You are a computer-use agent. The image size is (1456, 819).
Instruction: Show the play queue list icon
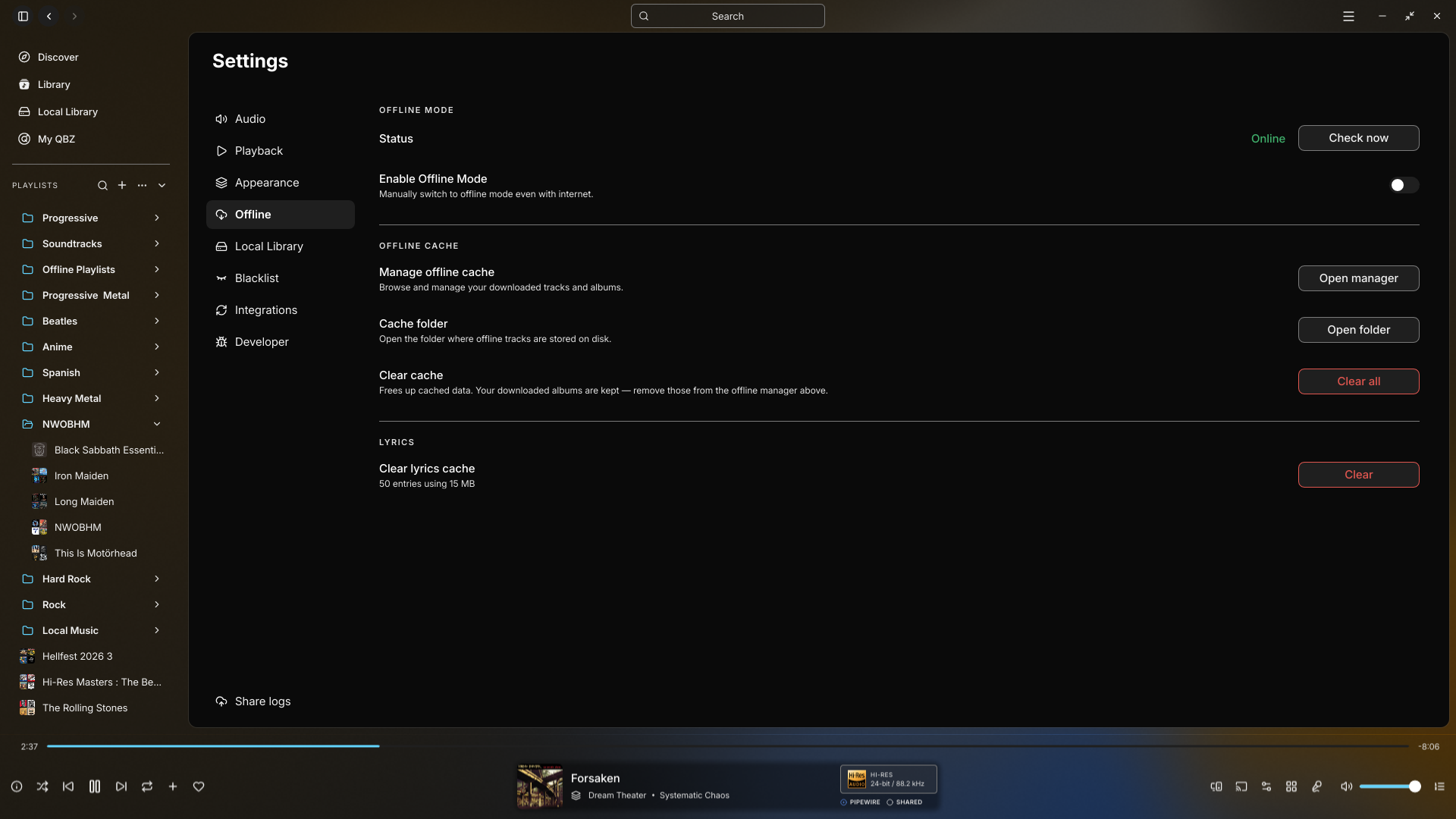point(1439,786)
